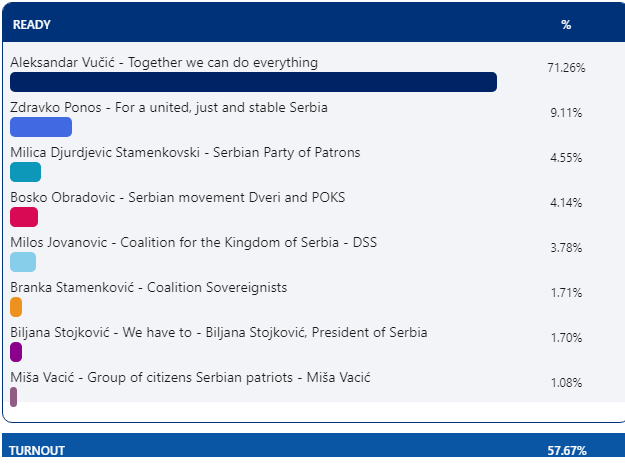625x467 pixels.
Task: Click the crimson Obradovic result bar
Action: (24, 217)
